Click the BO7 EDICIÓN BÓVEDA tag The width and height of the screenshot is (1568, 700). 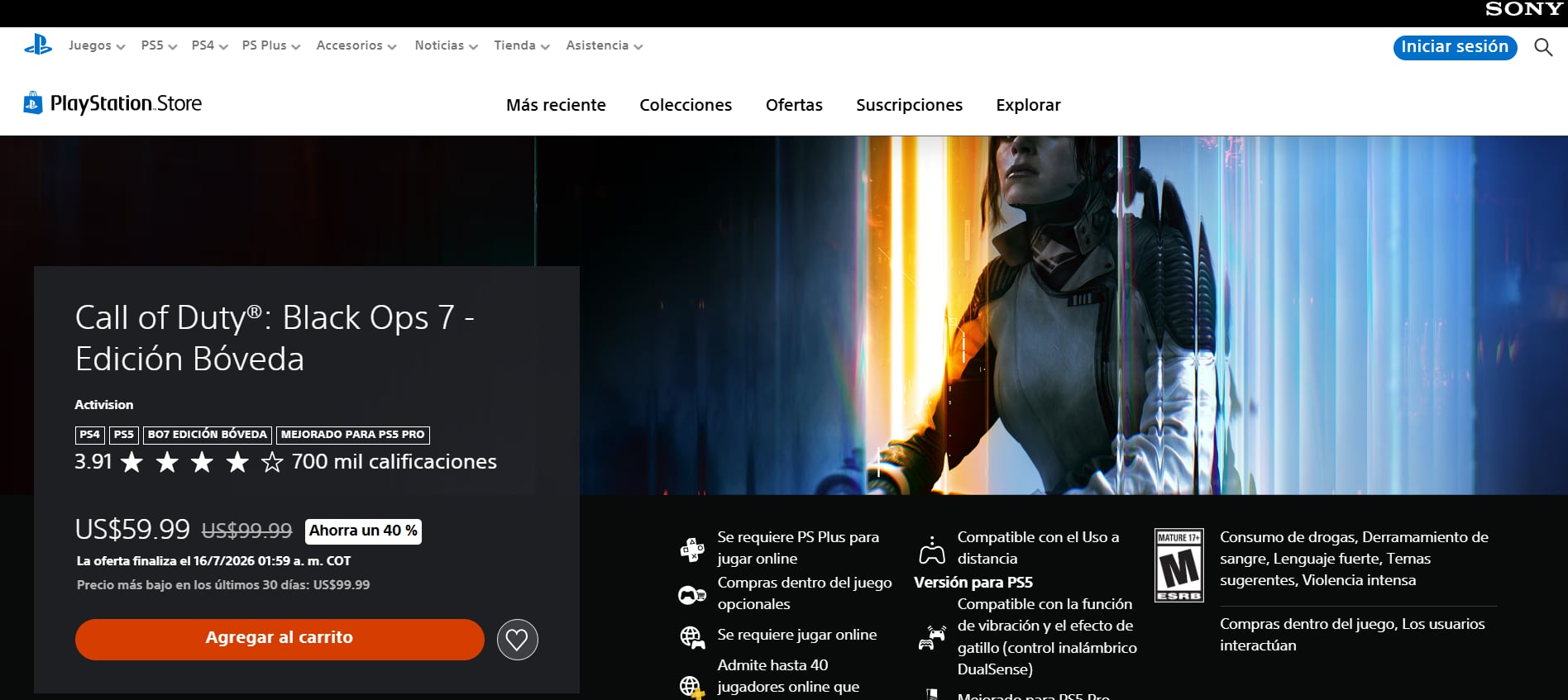(208, 435)
